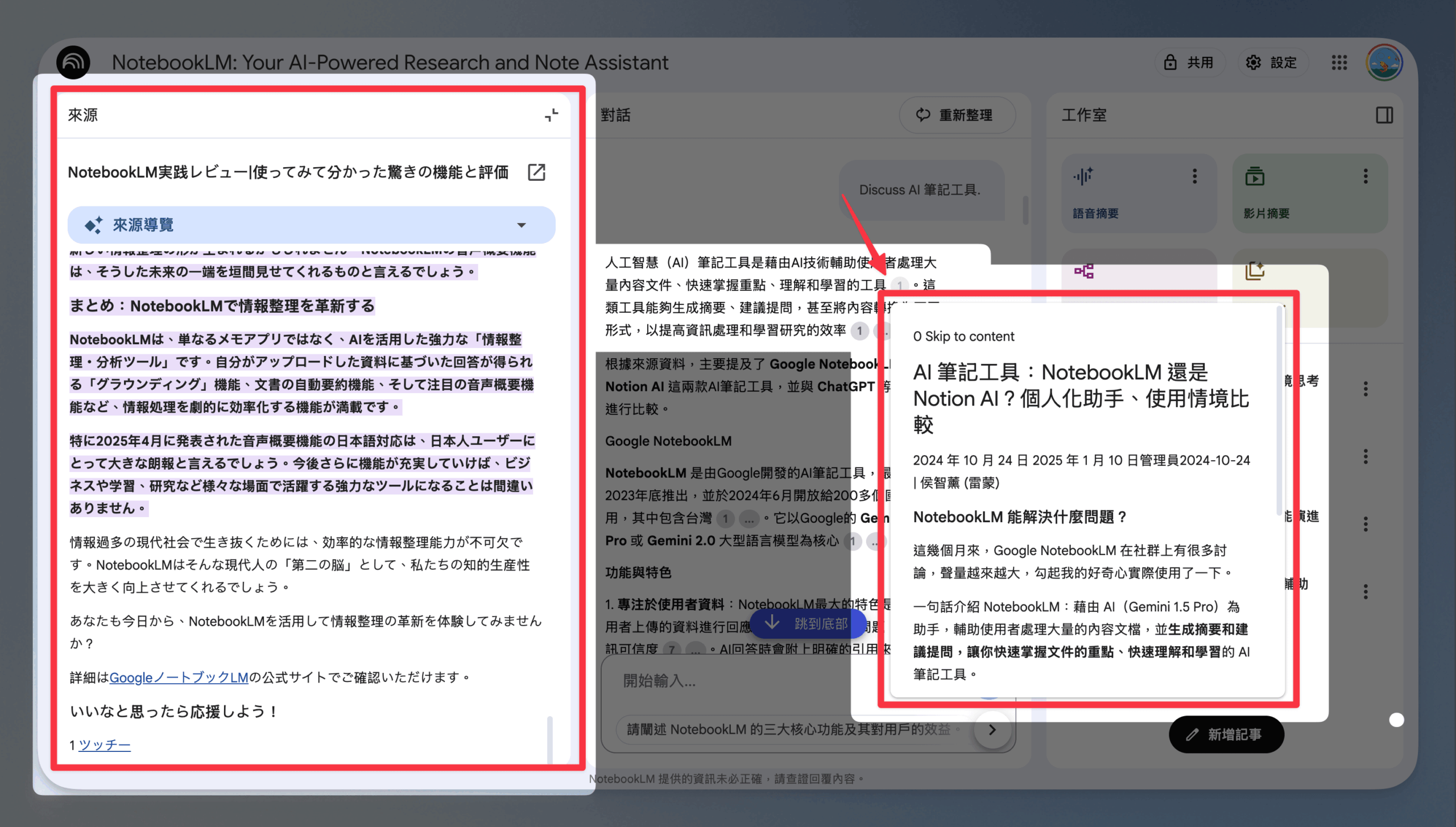Open more options for 語音摘要 card
This screenshot has width=1456, height=827.
1194,176
